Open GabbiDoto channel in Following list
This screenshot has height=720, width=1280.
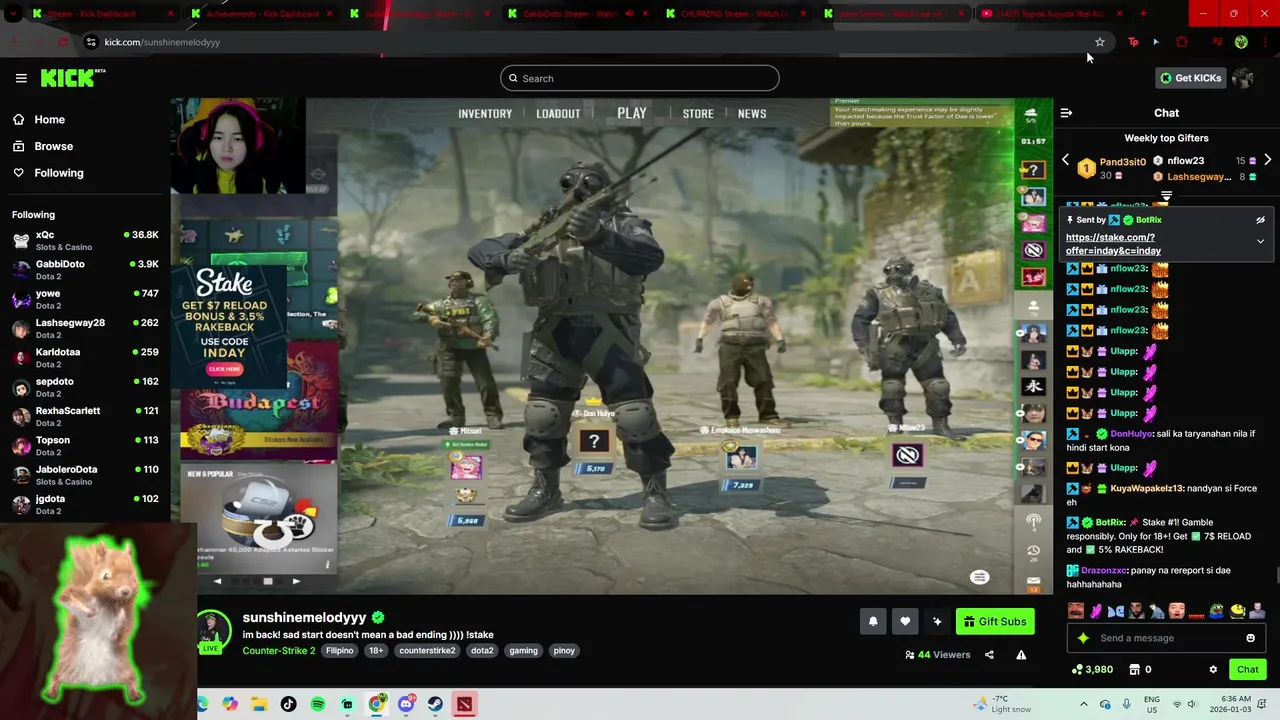[x=85, y=270]
